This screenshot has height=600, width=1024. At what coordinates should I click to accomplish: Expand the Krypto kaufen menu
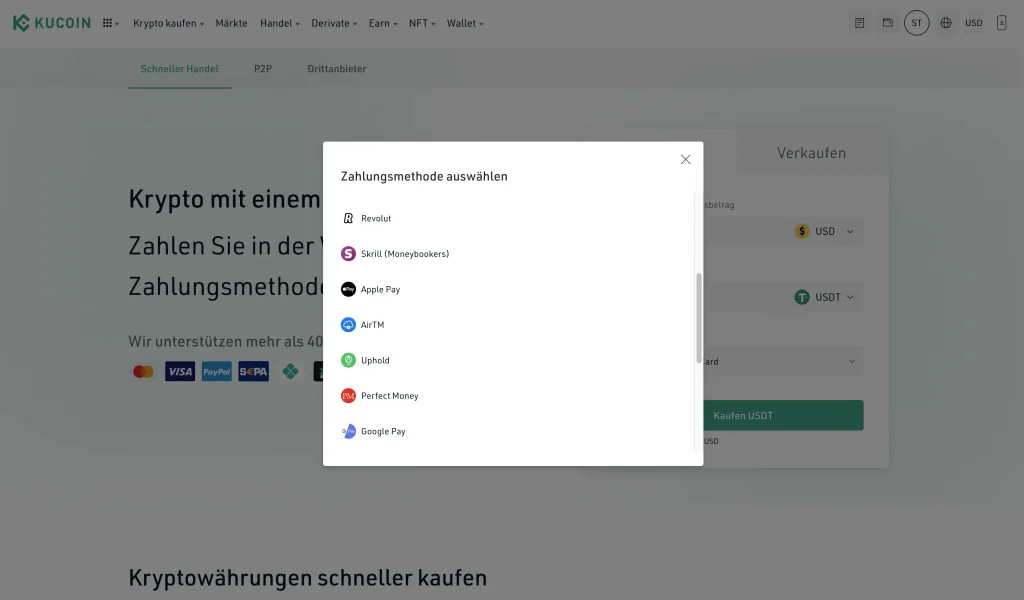tap(168, 23)
